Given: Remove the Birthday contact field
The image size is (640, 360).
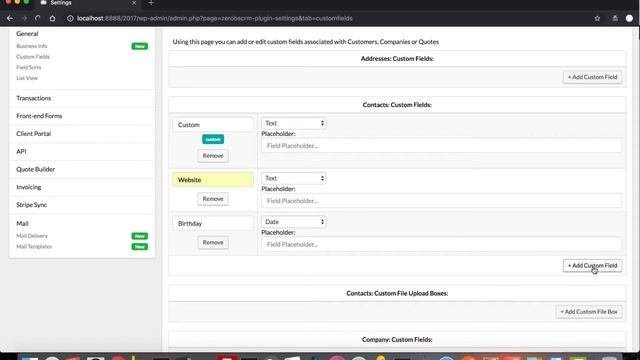Looking at the screenshot, I should coord(213,242).
